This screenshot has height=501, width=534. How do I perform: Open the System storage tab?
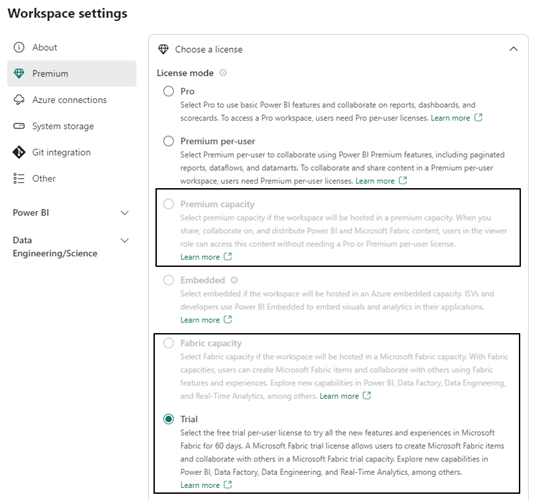72,126
